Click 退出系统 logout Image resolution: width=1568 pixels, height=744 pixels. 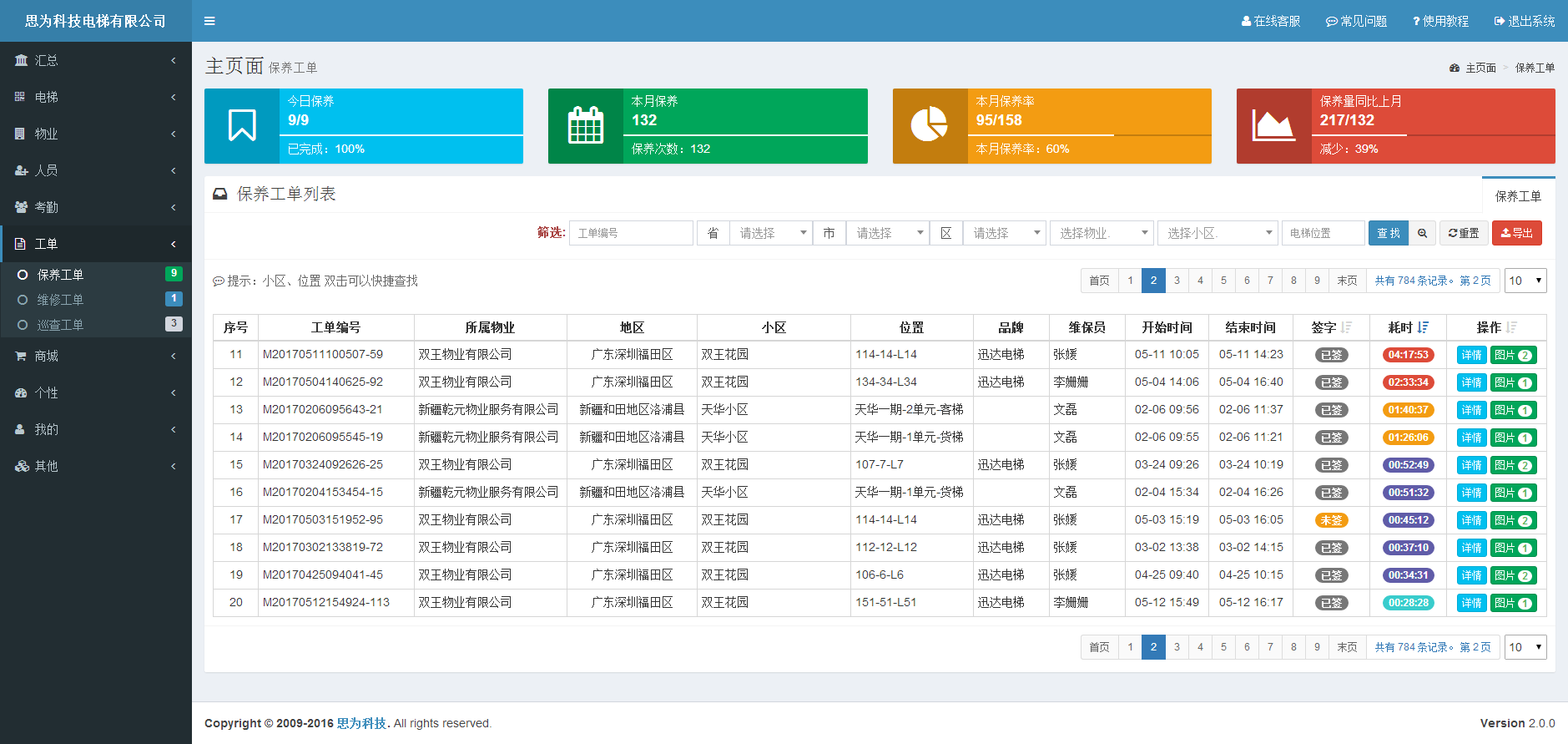coord(1525,21)
